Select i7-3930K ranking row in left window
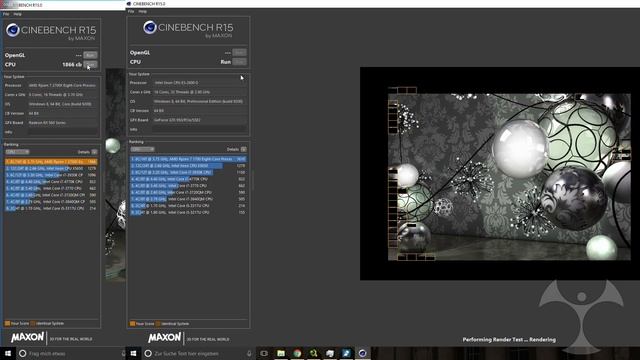Image resolution: width=640 pixels, height=360 pixels. pyautogui.click(x=51, y=175)
